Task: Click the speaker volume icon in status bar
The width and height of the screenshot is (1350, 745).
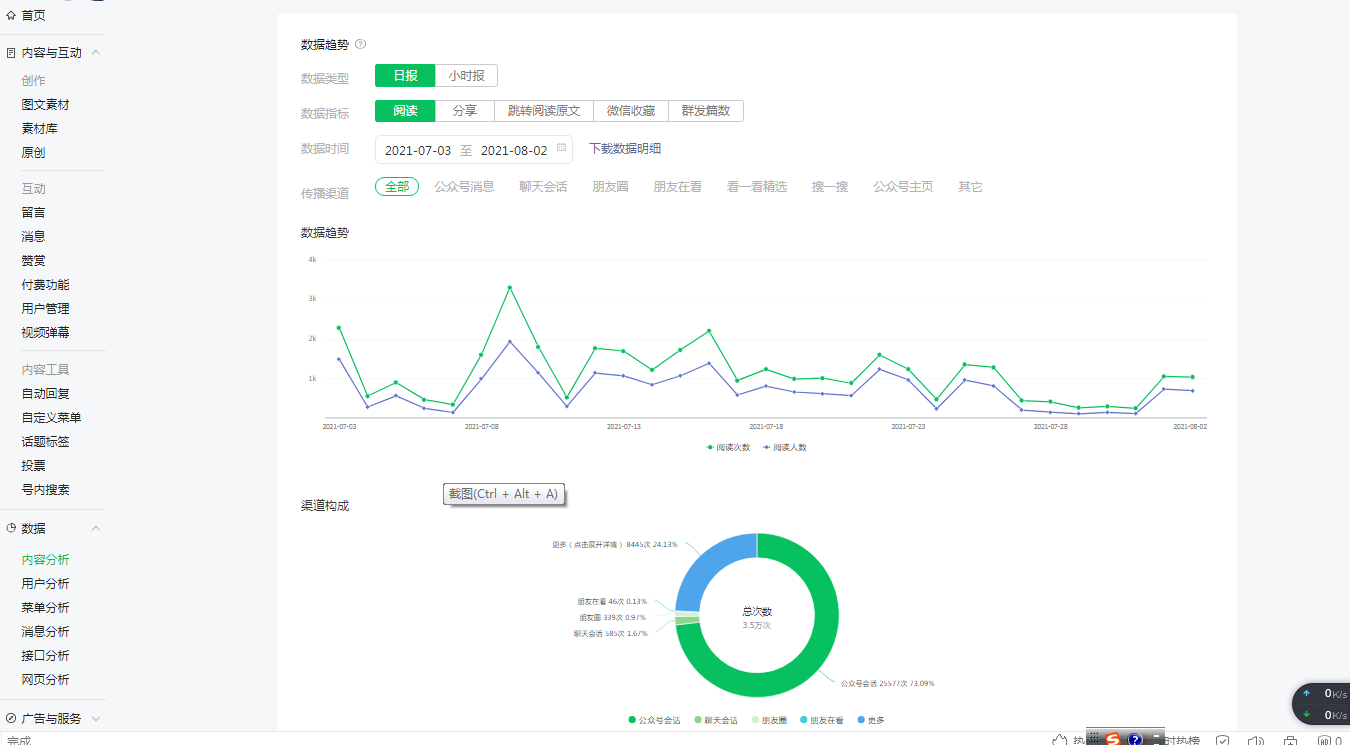Action: click(1256, 741)
